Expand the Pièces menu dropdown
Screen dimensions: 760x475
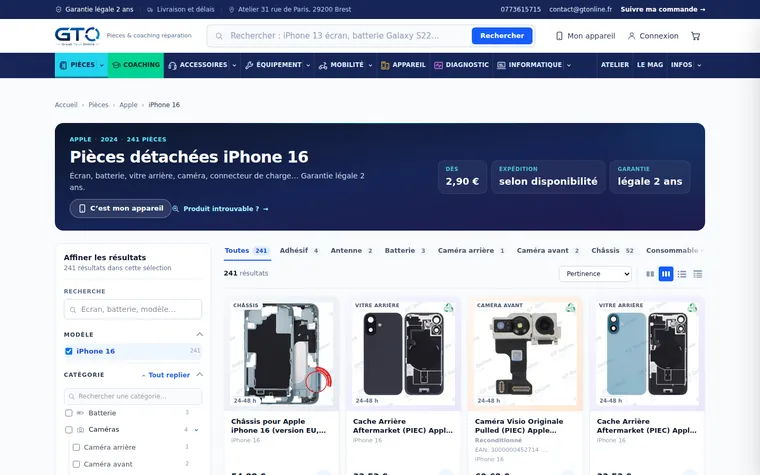pyautogui.click(x=102, y=65)
